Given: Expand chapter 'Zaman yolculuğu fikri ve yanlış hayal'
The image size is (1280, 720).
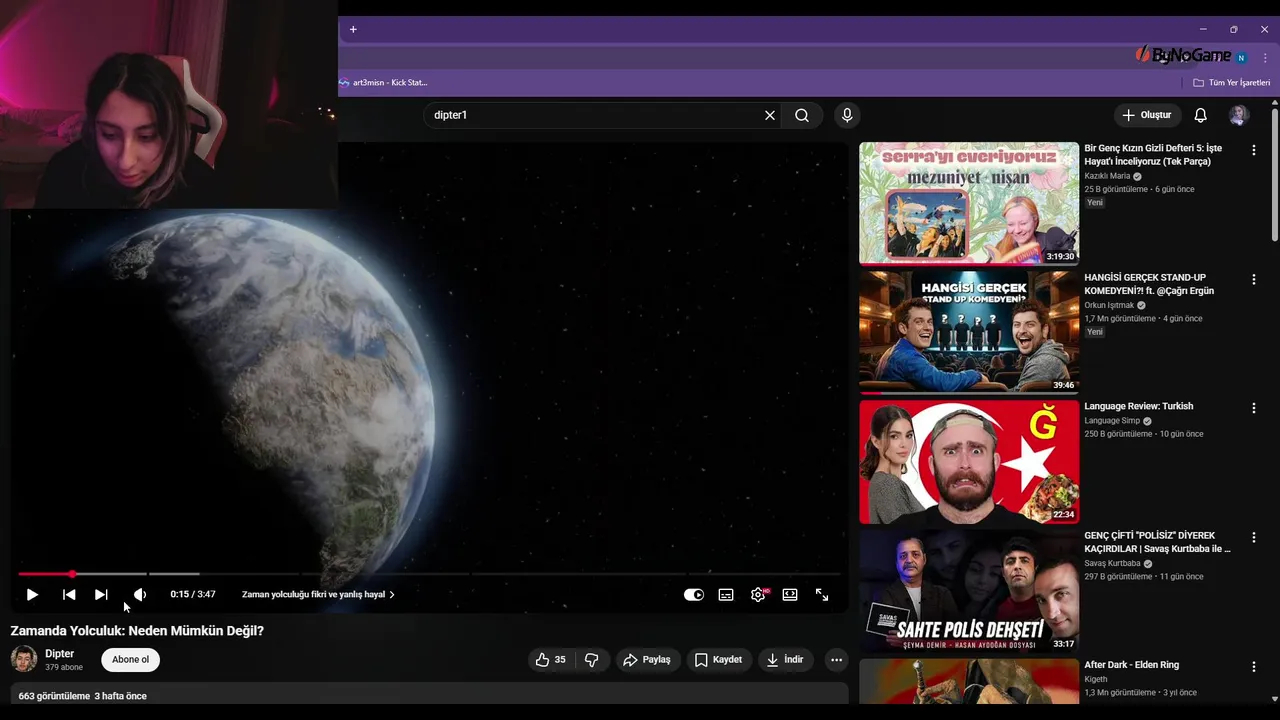Looking at the screenshot, I should click(x=318, y=594).
